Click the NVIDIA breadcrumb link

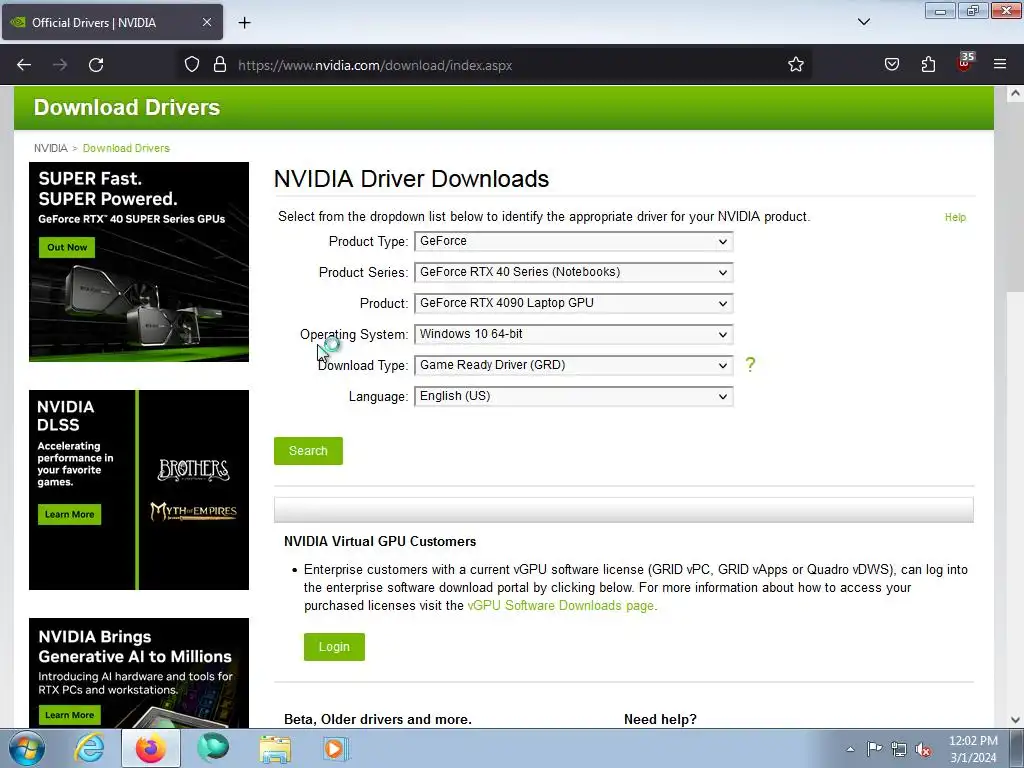coord(51,148)
